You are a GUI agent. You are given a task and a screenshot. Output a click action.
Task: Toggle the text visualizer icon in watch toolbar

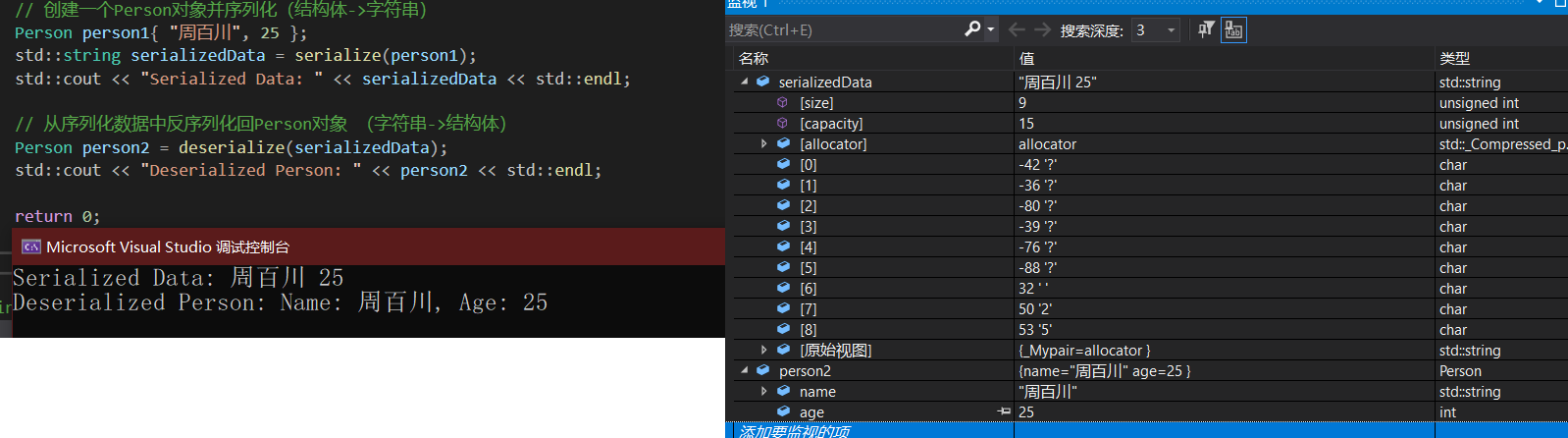1233,30
